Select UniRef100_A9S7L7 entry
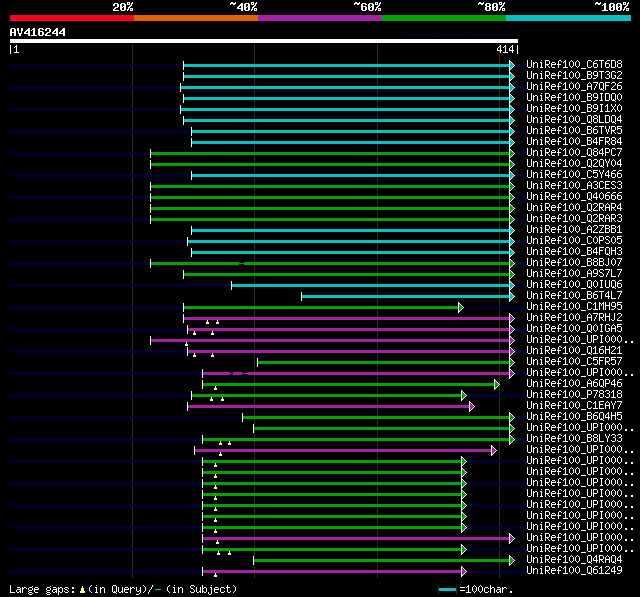640x597 pixels. [574, 274]
